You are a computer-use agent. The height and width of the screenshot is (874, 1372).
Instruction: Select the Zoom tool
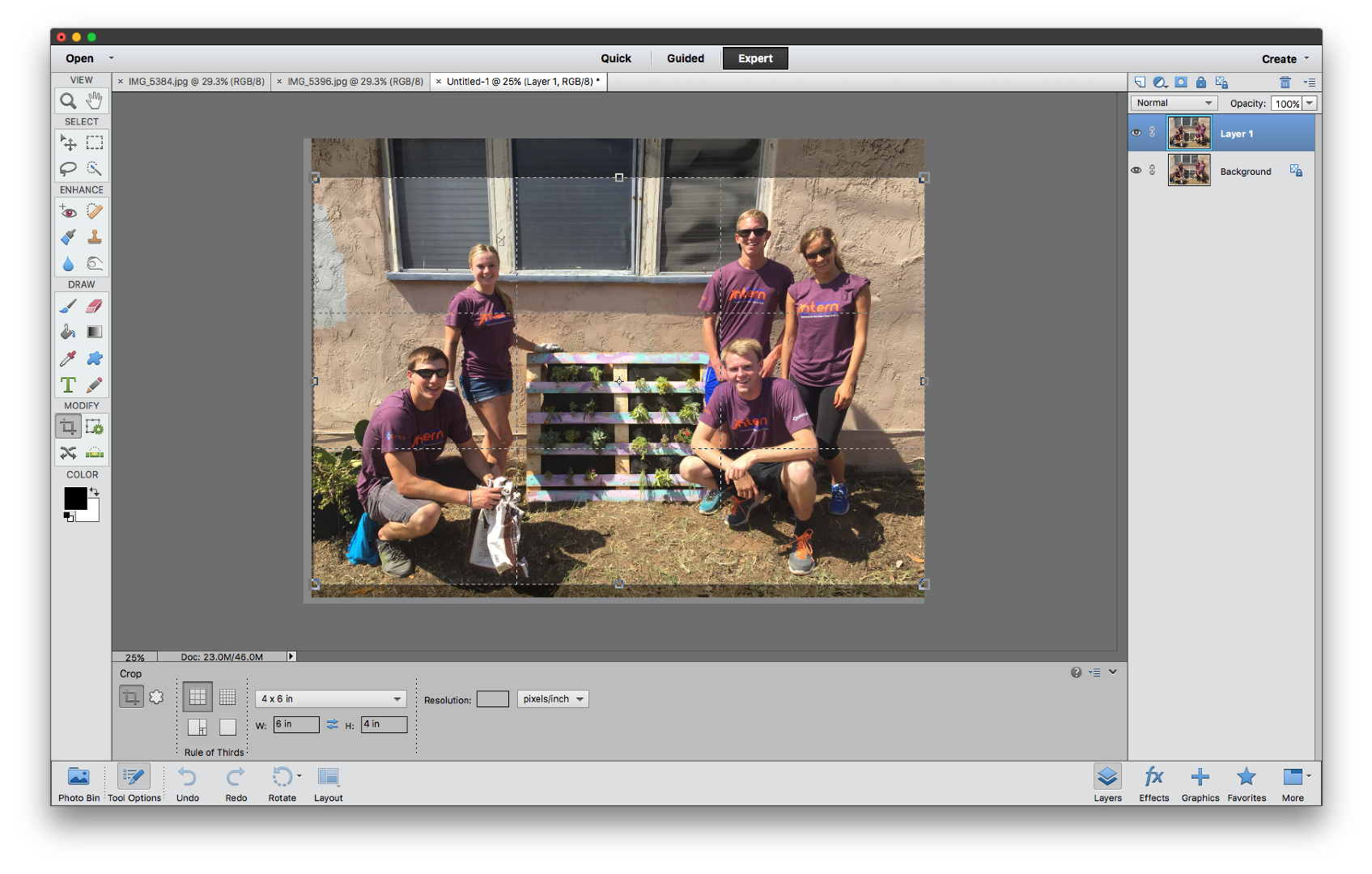68,100
